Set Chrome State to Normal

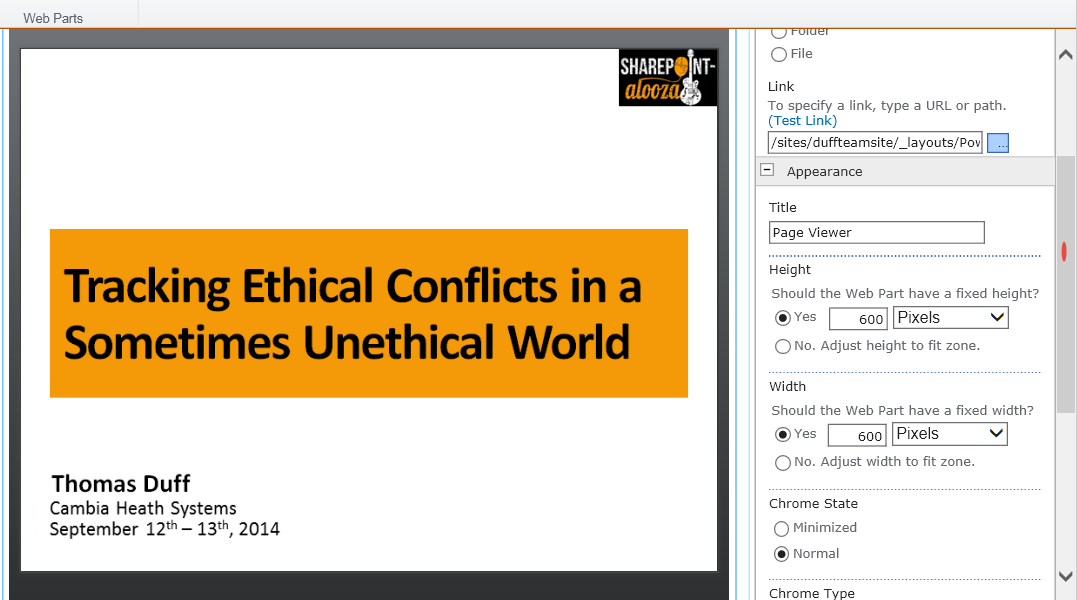pyautogui.click(x=782, y=554)
